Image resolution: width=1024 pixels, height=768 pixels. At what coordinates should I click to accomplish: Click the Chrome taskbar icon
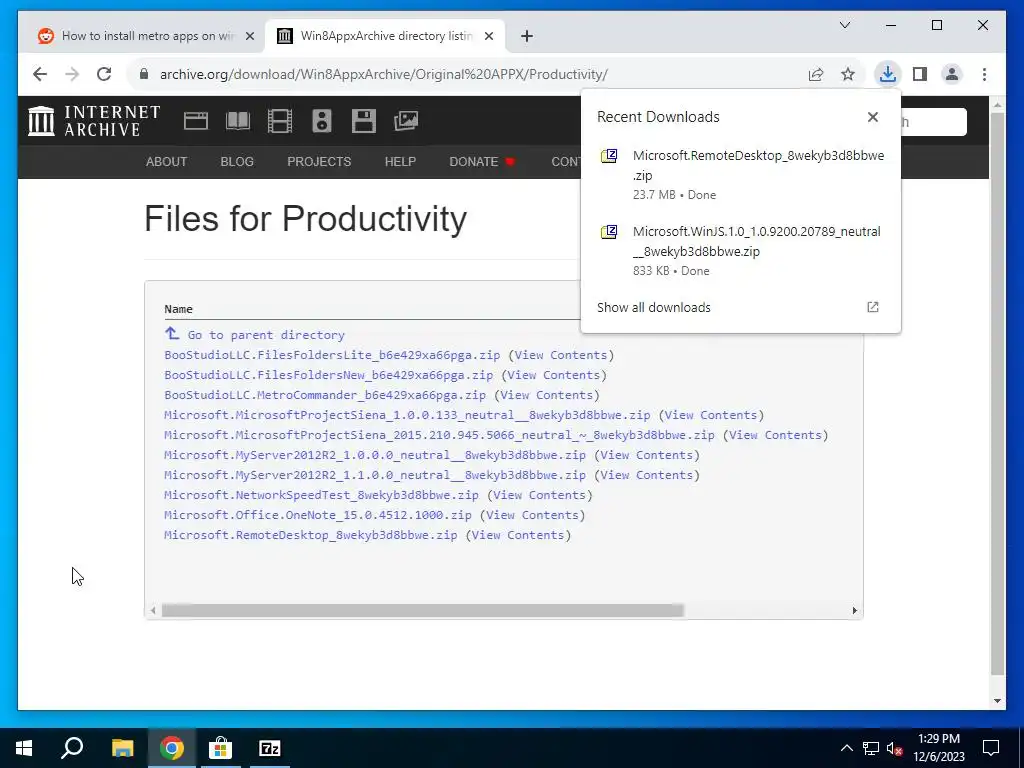click(171, 748)
